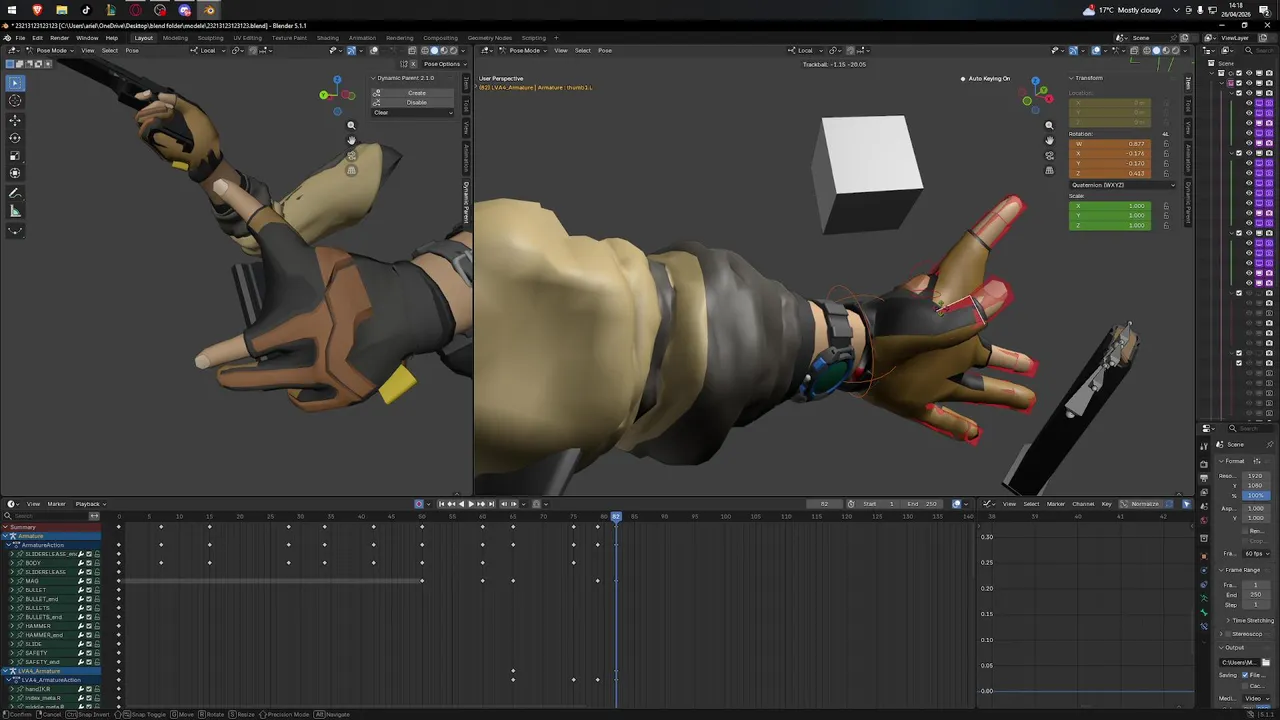This screenshot has height=720, width=1280.
Task: Lock the Rotation W value
Action: [1165, 144]
